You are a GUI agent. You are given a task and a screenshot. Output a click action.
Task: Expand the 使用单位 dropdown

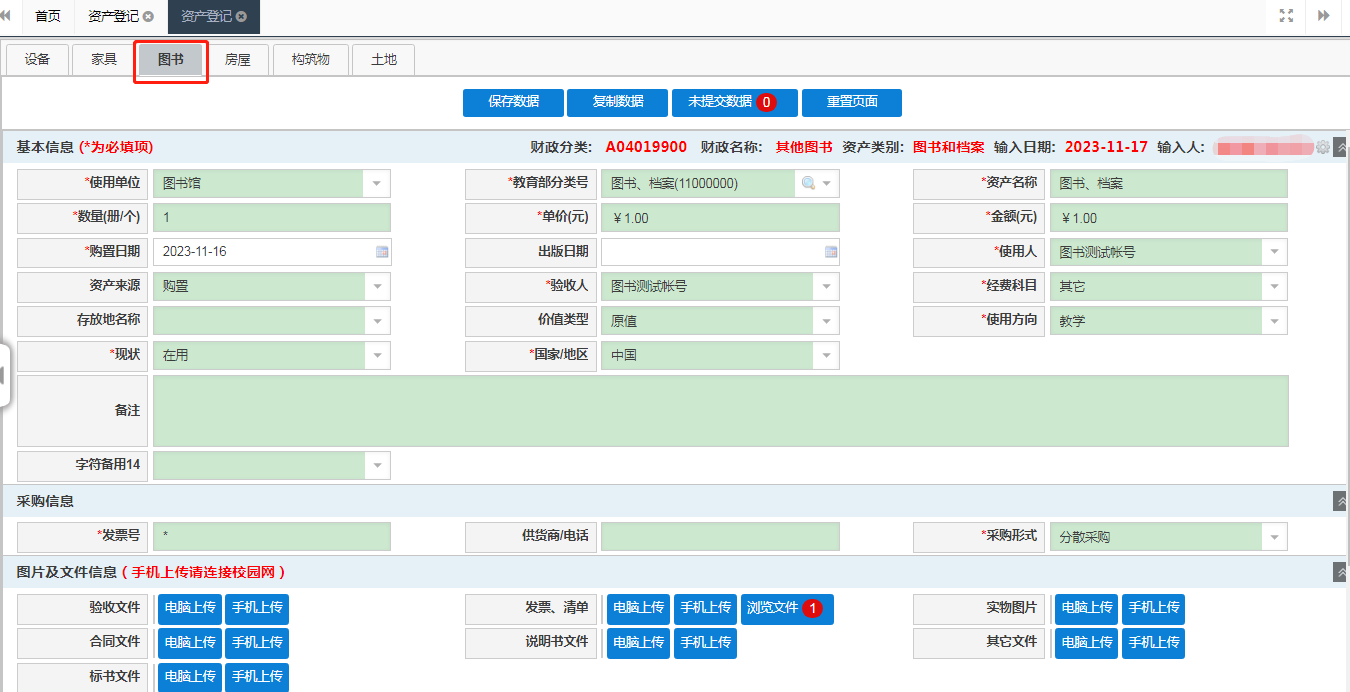(377, 184)
